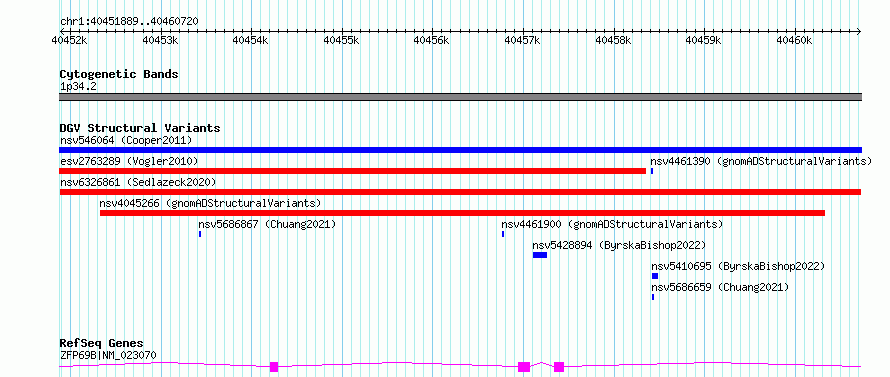Click the second ZFP69B magenta exon

click(x=524, y=367)
